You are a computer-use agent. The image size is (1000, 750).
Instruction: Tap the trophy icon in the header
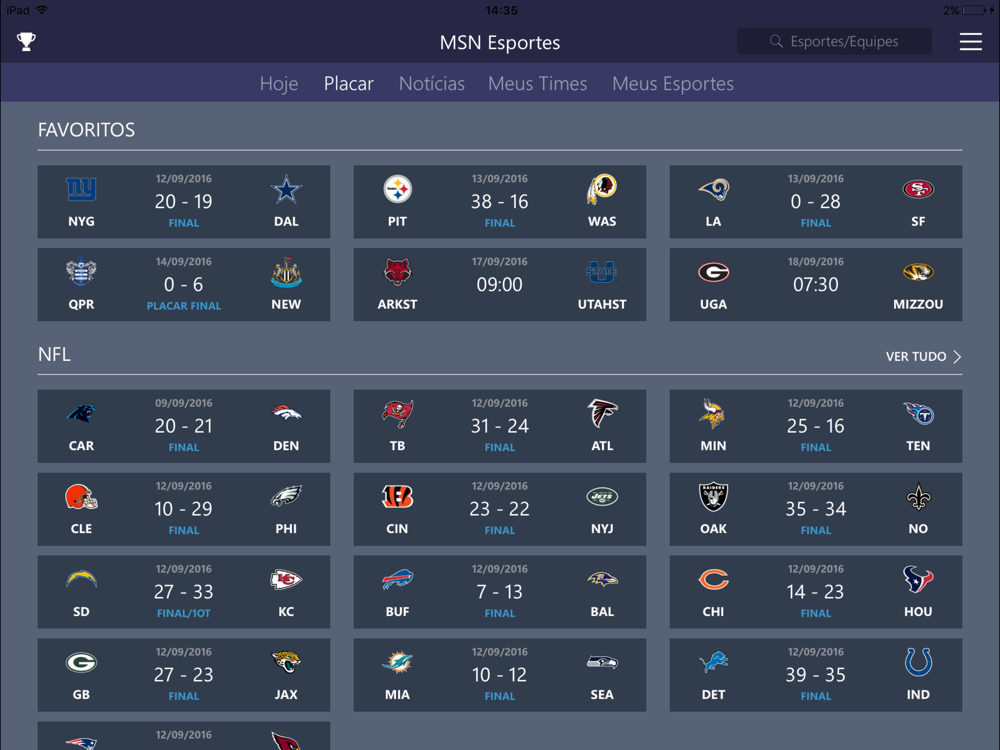(x=26, y=41)
